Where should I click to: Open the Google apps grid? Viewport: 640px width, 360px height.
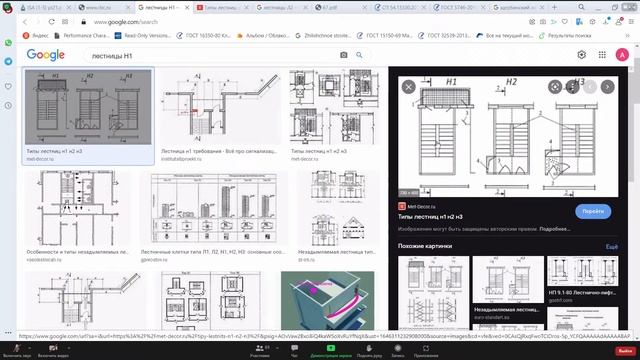(602, 55)
